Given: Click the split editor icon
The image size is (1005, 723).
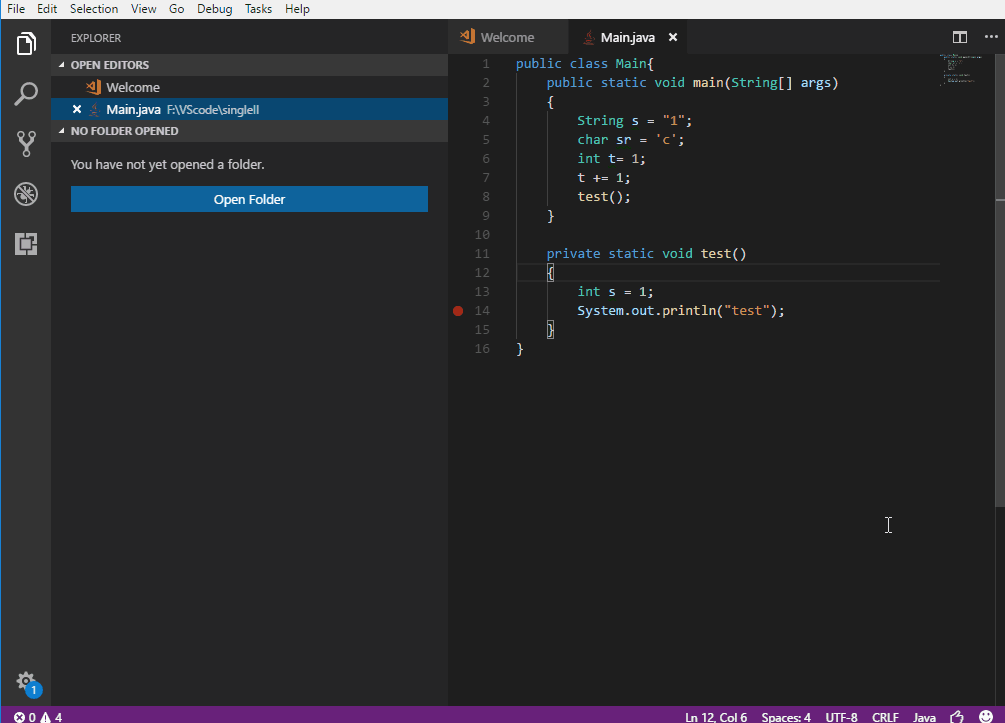Looking at the screenshot, I should pyautogui.click(x=960, y=37).
